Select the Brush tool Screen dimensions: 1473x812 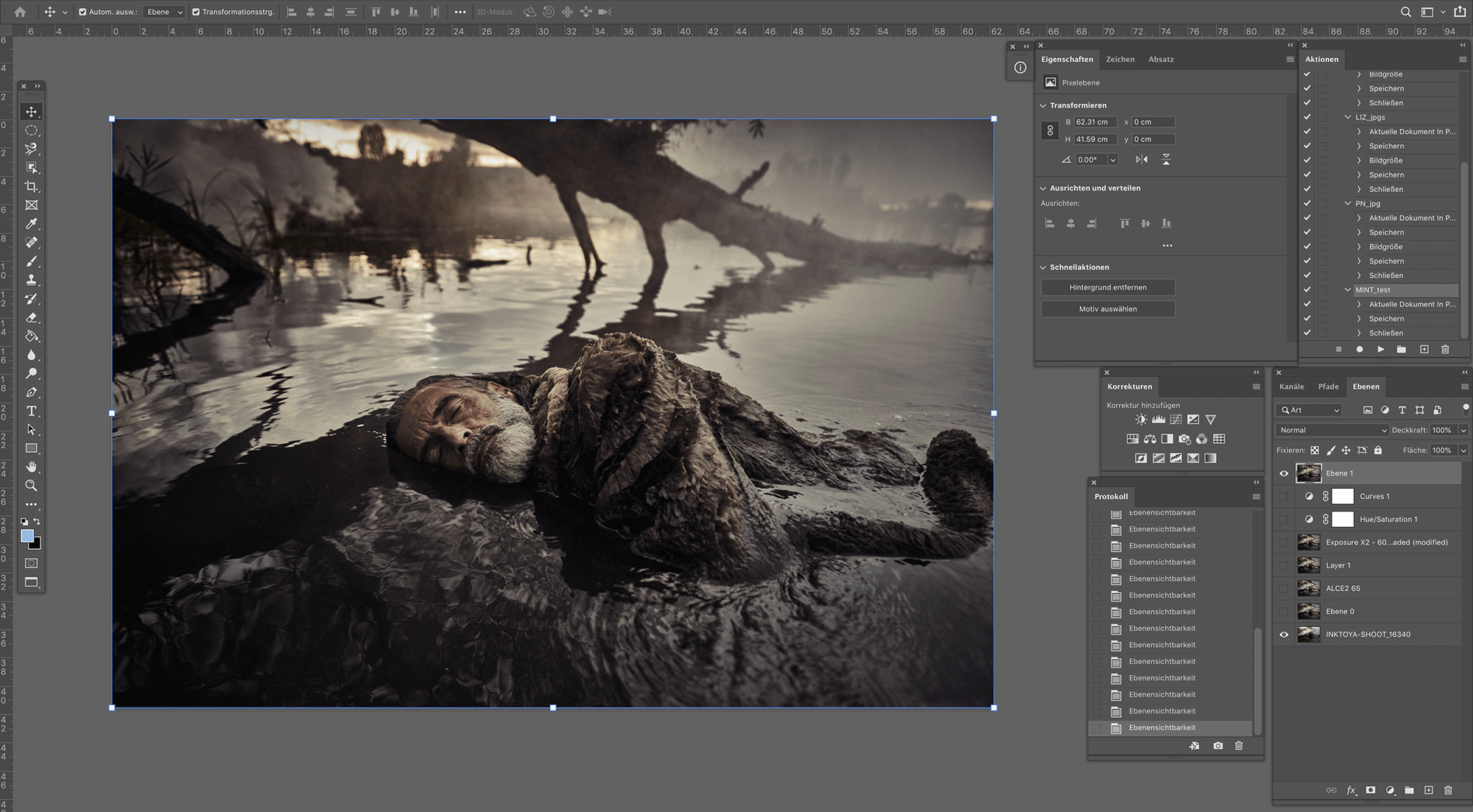(x=31, y=261)
